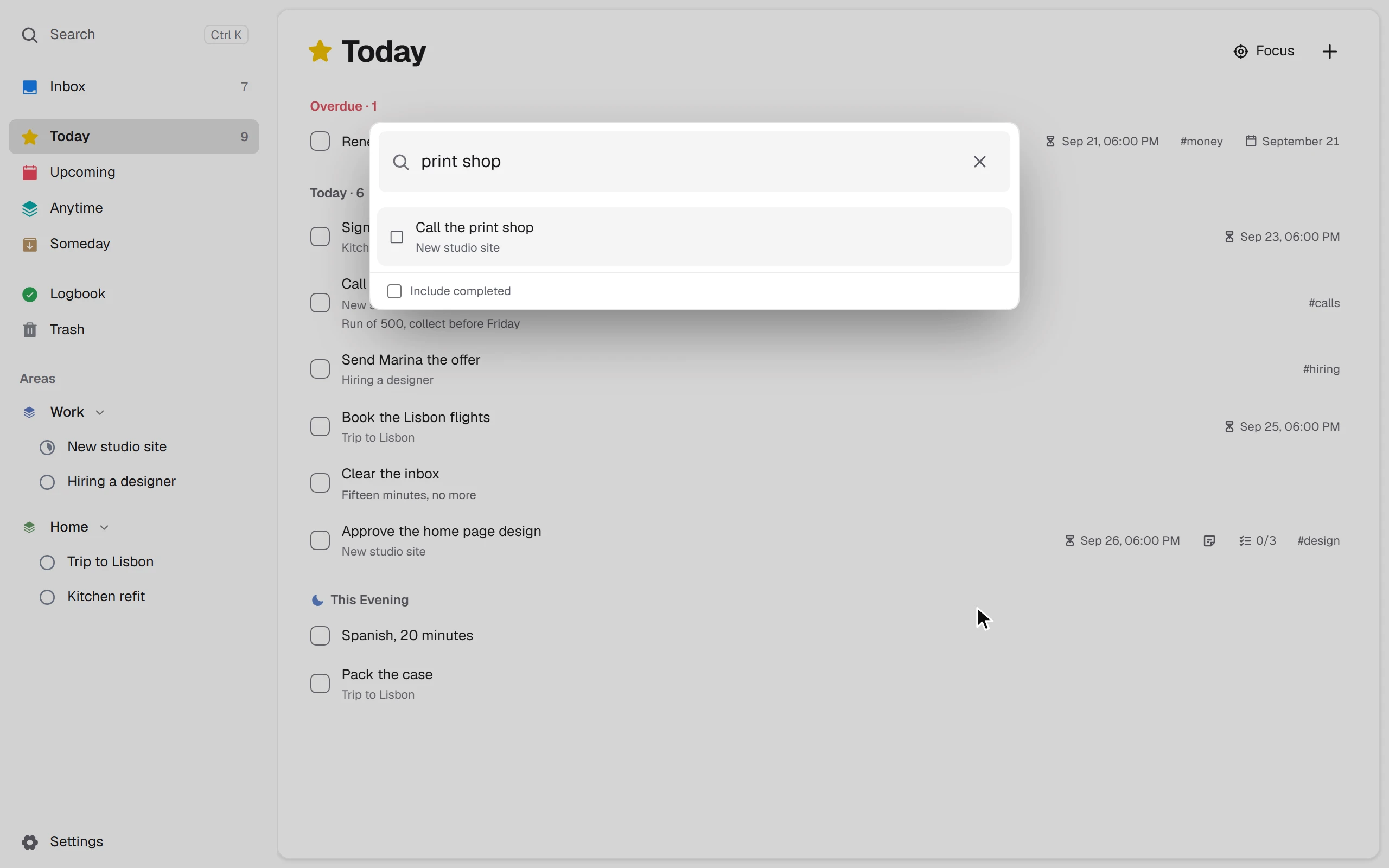Click the This Evening moon icon
Viewport: 1389px width, 868px height.
pyautogui.click(x=317, y=601)
